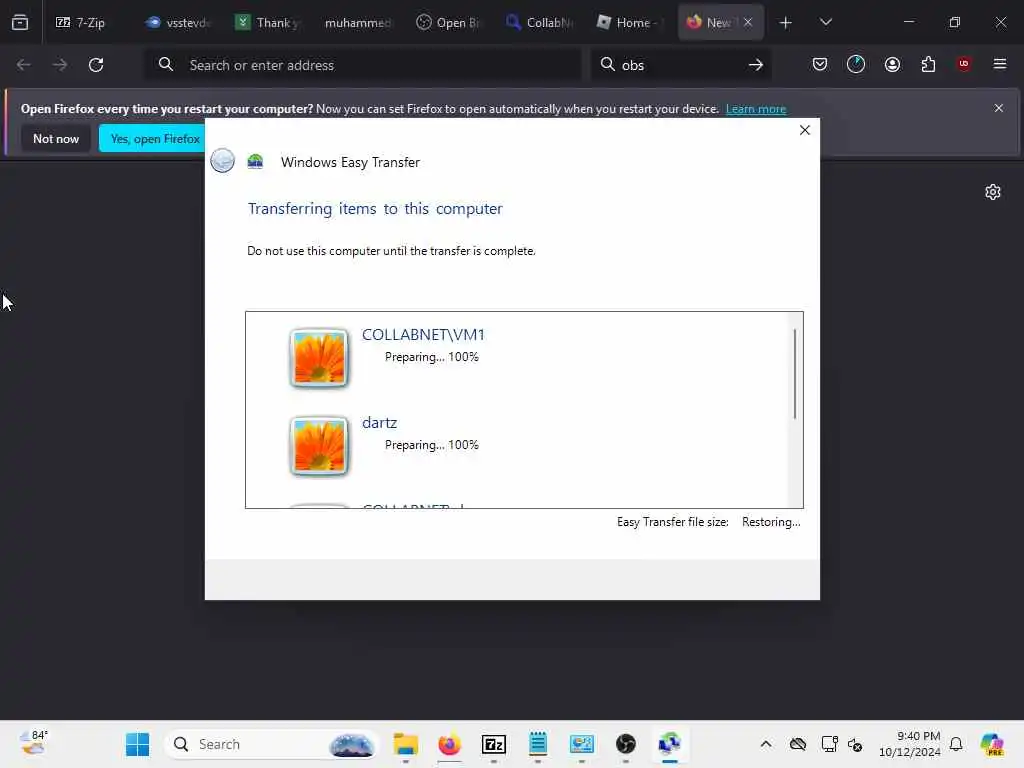The image size is (1024, 768).
Task: Dismiss the Firefox startup notification bar
Action: (999, 108)
